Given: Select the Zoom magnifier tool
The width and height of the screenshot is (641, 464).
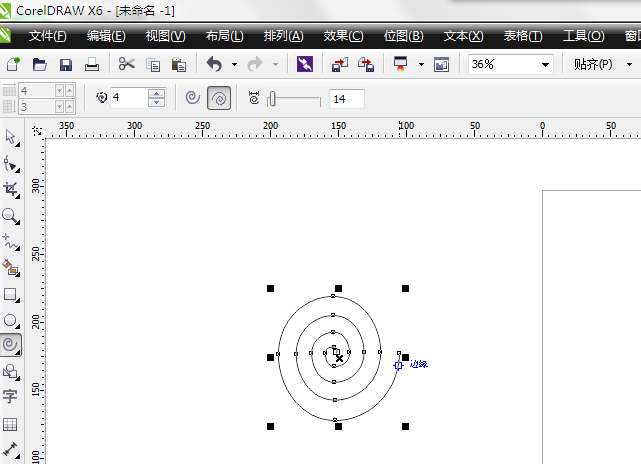Looking at the screenshot, I should click(11, 216).
